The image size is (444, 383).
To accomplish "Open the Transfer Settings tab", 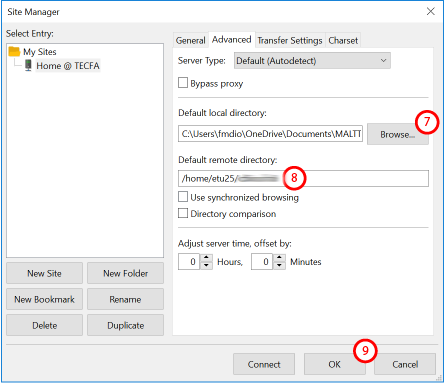I will tap(290, 40).
